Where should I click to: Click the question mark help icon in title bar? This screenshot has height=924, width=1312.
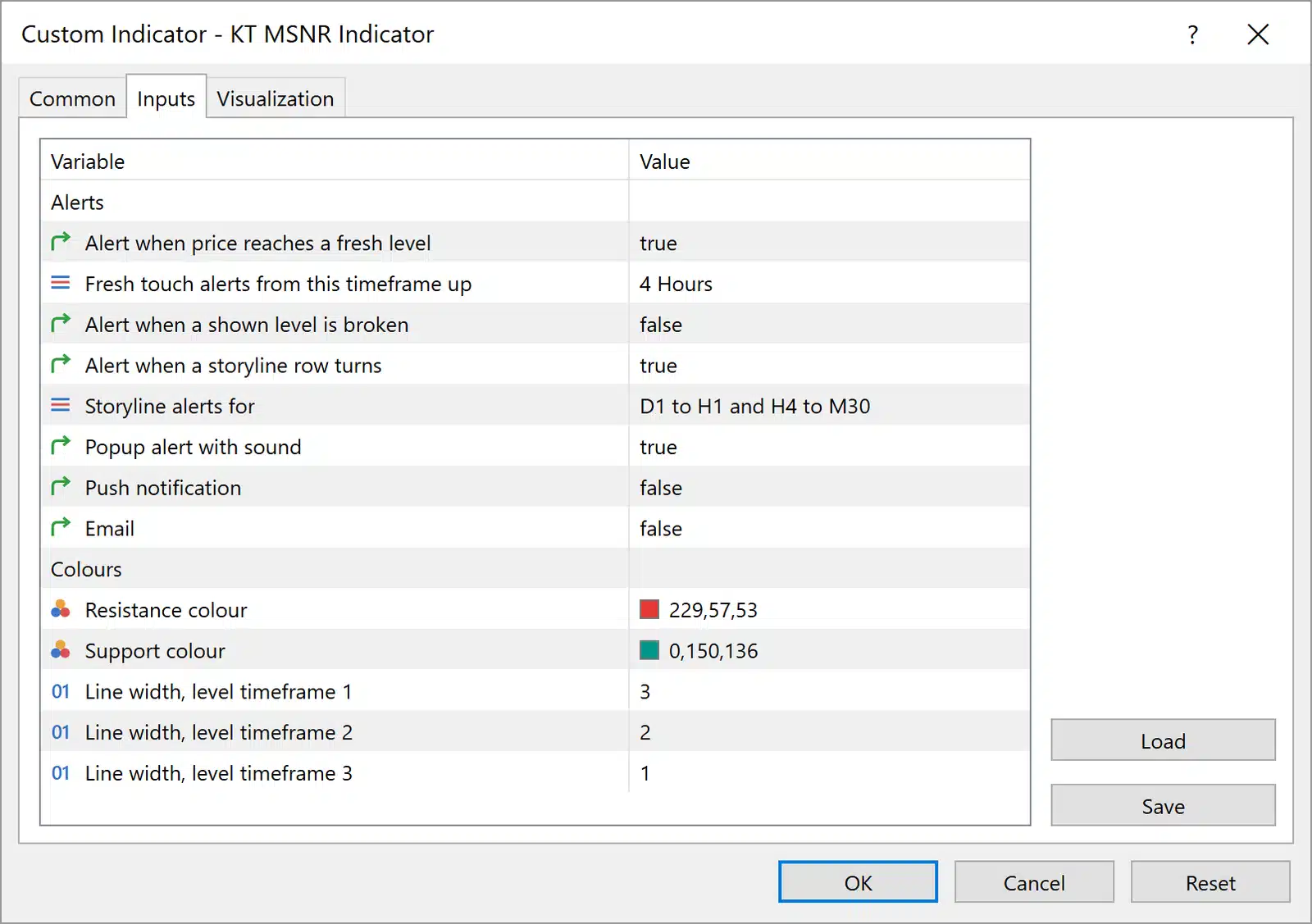[1192, 34]
